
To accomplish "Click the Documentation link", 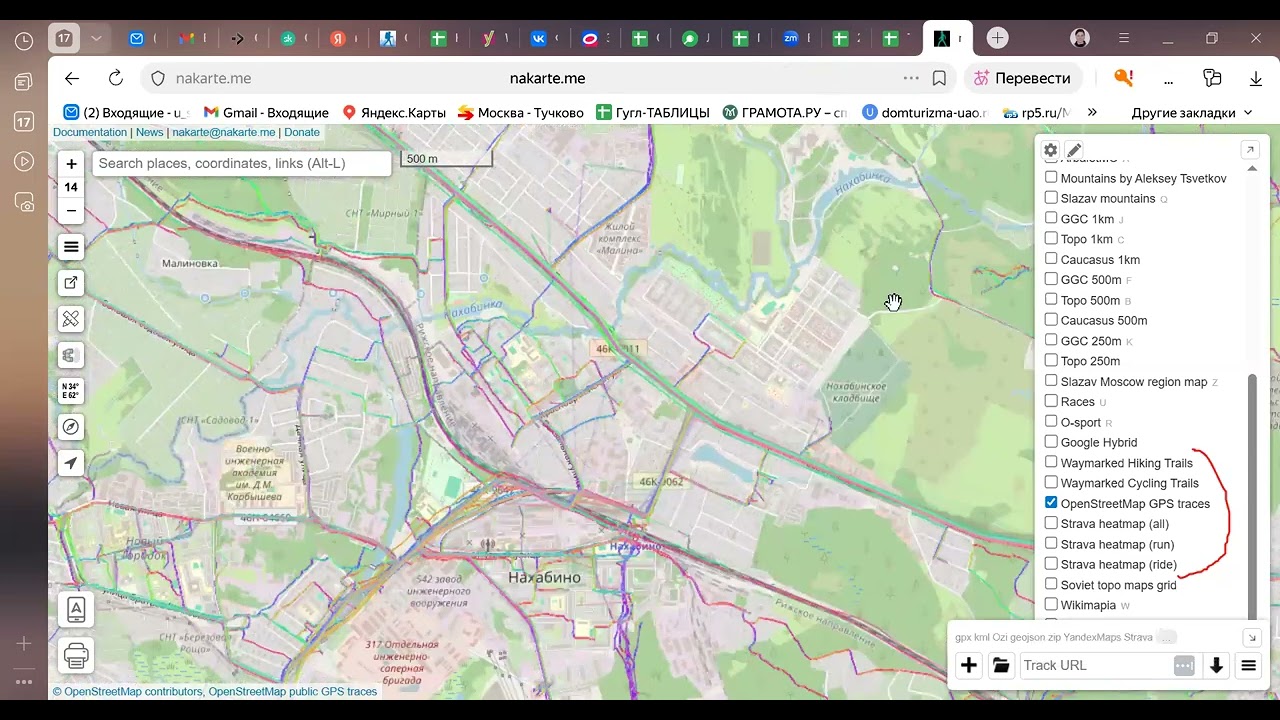I will tap(90, 132).
